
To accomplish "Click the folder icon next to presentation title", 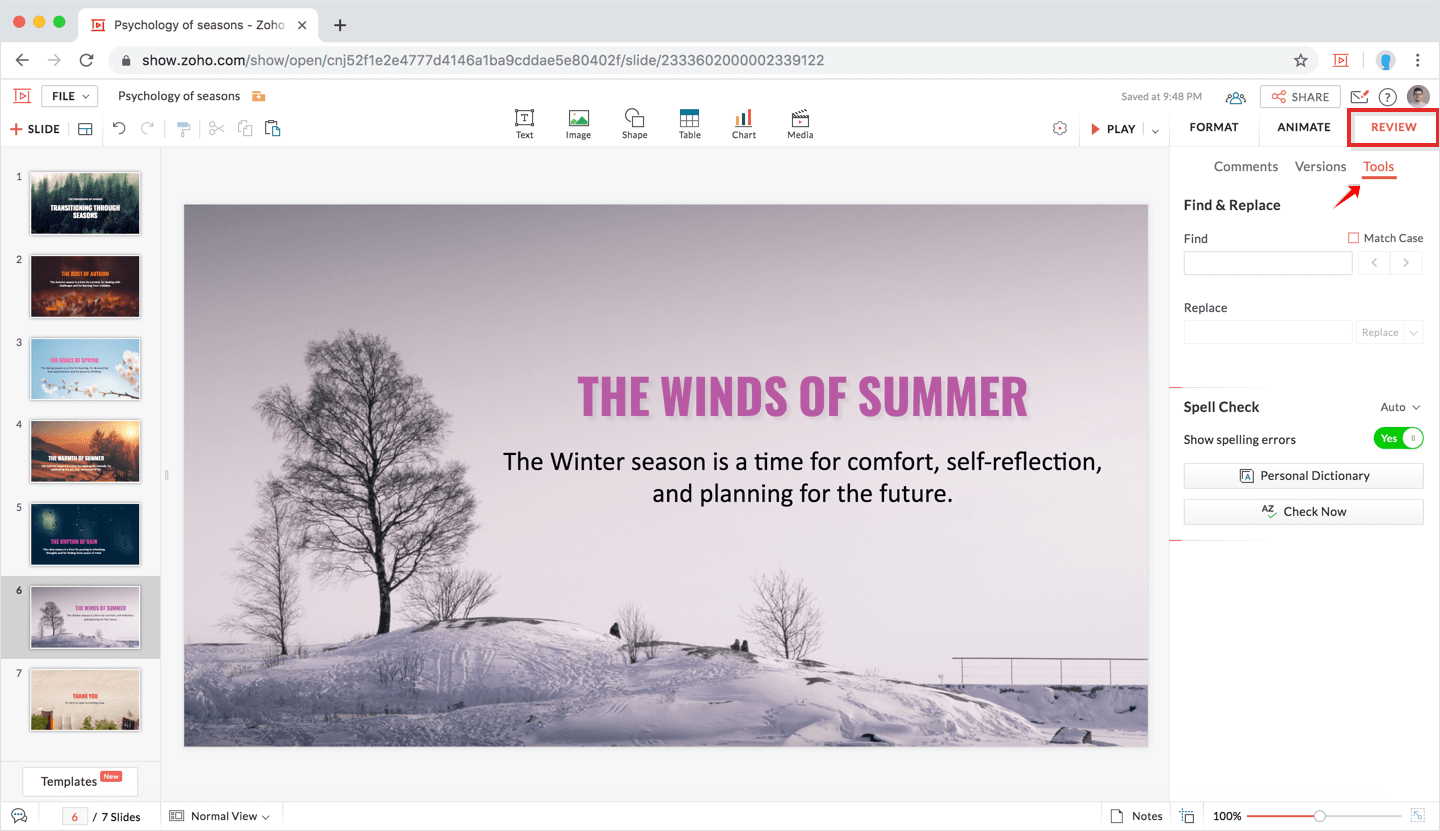I will point(259,96).
